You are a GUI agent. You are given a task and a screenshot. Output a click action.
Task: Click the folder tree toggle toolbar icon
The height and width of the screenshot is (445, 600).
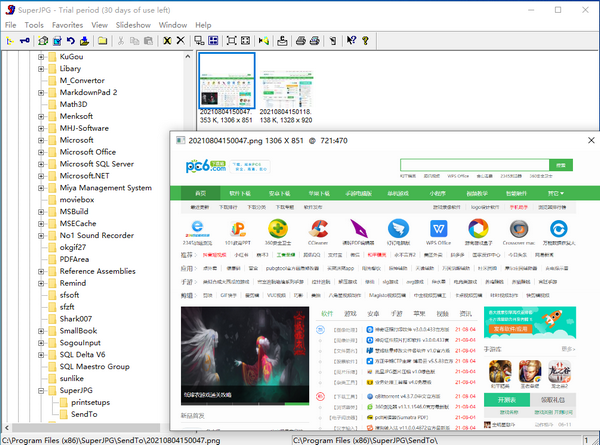(x=10, y=41)
